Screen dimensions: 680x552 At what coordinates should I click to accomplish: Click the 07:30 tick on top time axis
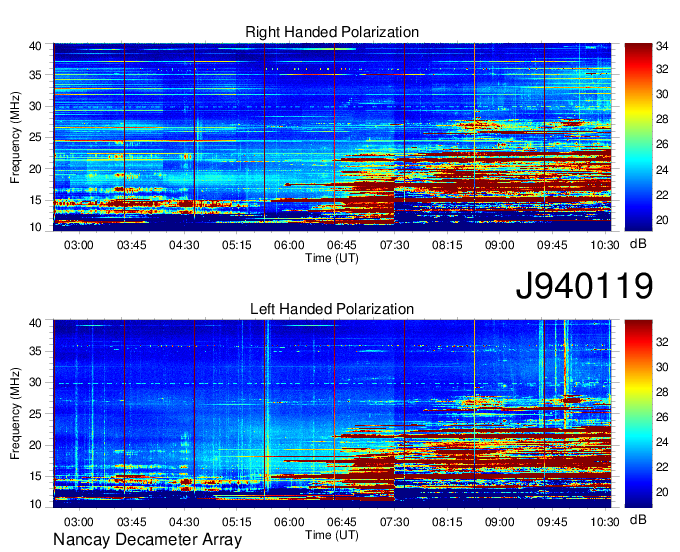[x=394, y=245]
